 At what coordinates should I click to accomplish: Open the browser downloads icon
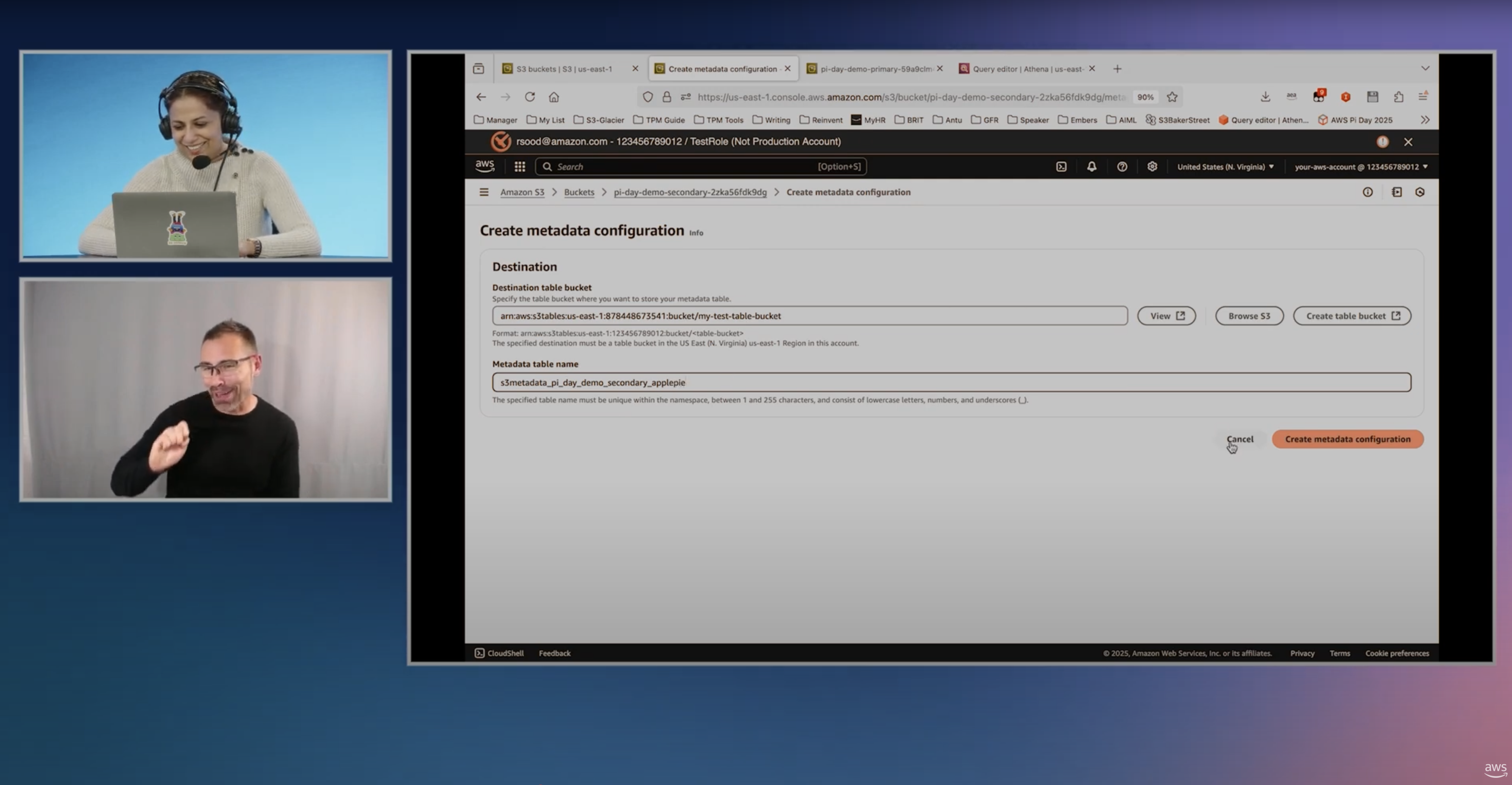point(1266,96)
